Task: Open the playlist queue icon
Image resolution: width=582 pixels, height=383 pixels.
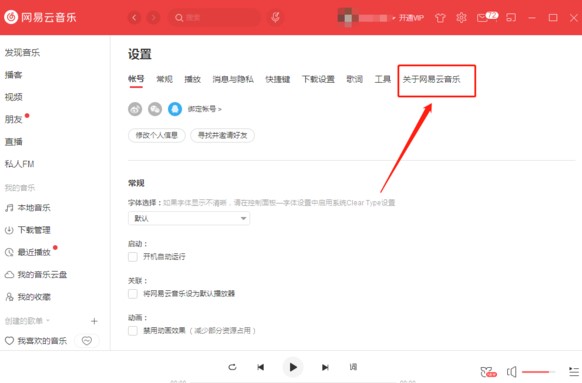Action: tap(574, 371)
